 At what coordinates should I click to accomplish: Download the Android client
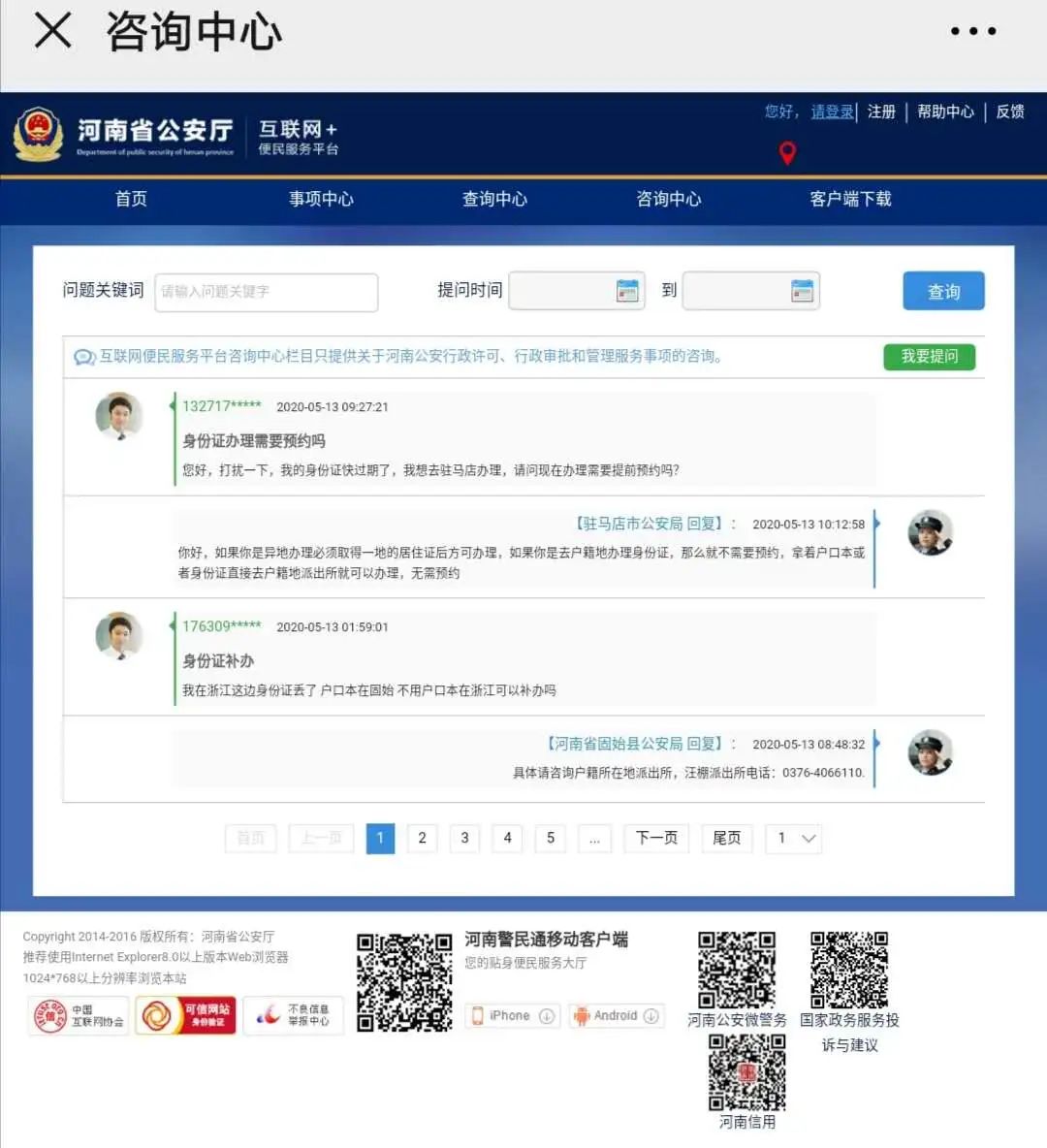pos(617,1015)
